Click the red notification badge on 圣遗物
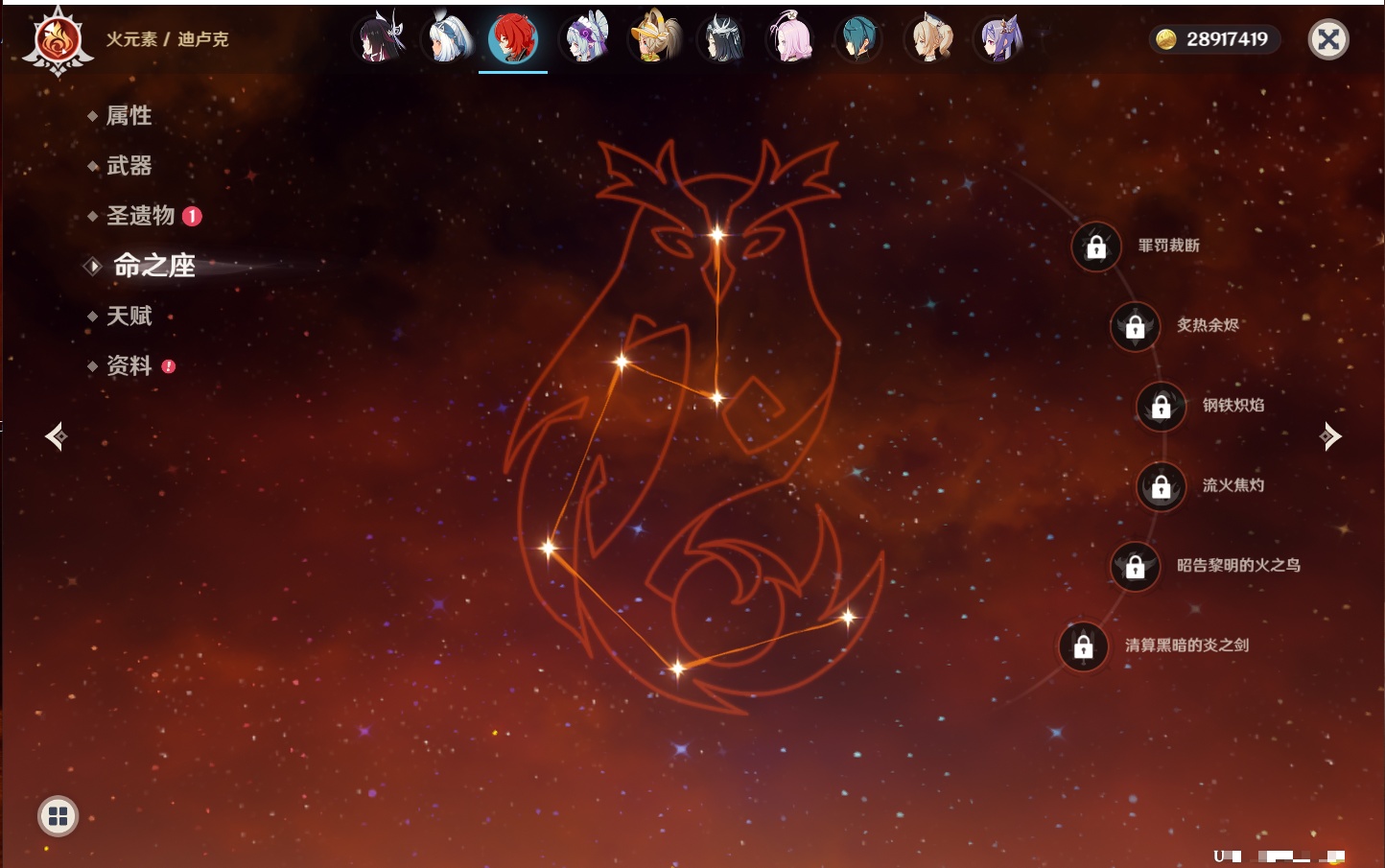 (x=192, y=216)
